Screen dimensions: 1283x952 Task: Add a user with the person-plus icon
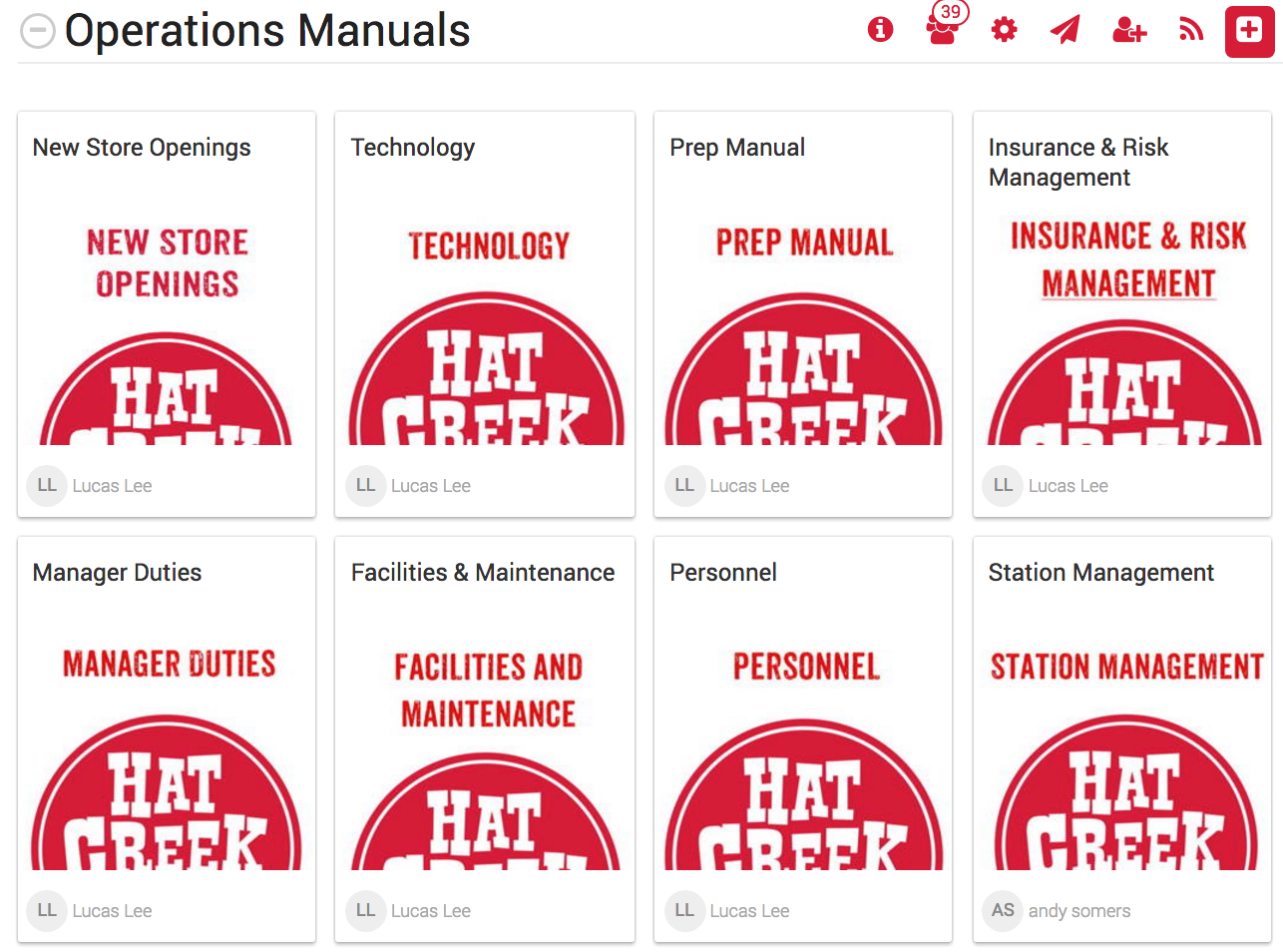click(1129, 30)
